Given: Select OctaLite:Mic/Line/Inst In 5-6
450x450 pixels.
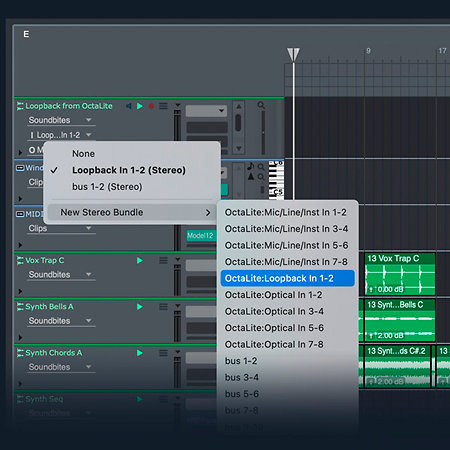Looking at the screenshot, I should 286,245.
